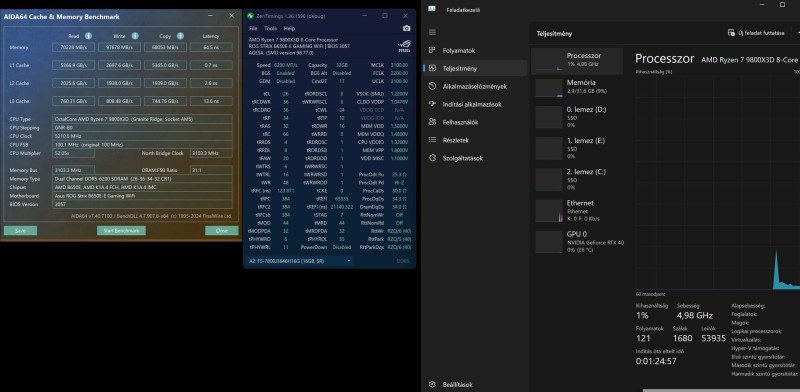
Task: Open File menu in ZenTimings
Action: (x=253, y=29)
